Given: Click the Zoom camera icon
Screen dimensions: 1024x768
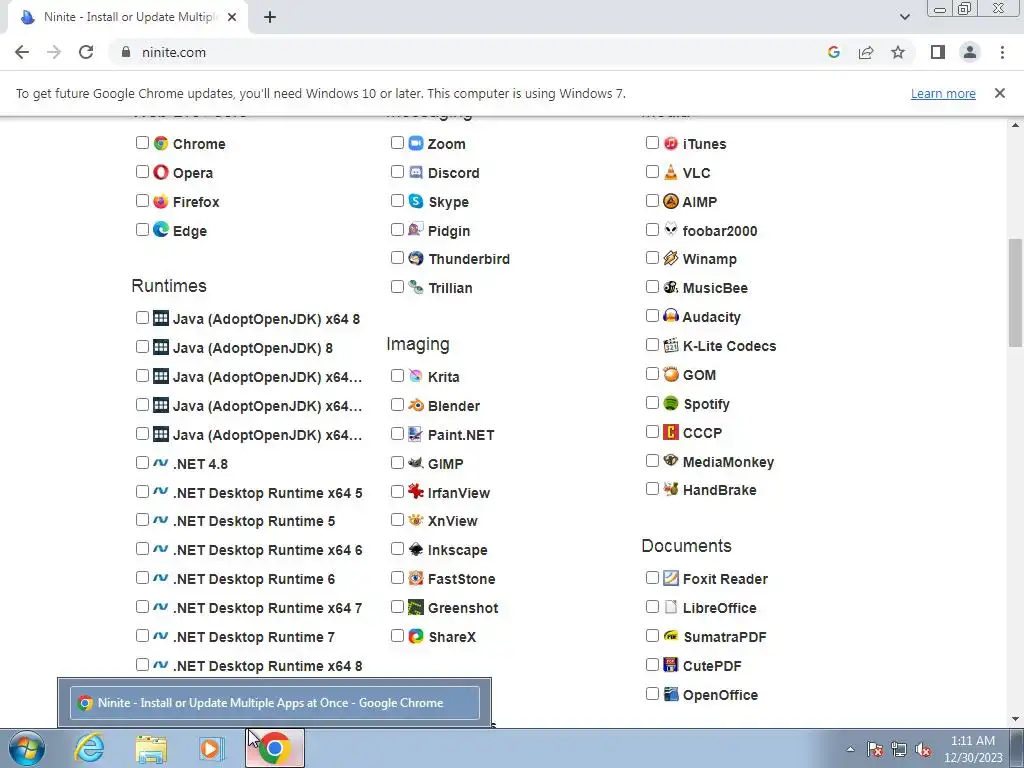Looking at the screenshot, I should pos(416,143).
